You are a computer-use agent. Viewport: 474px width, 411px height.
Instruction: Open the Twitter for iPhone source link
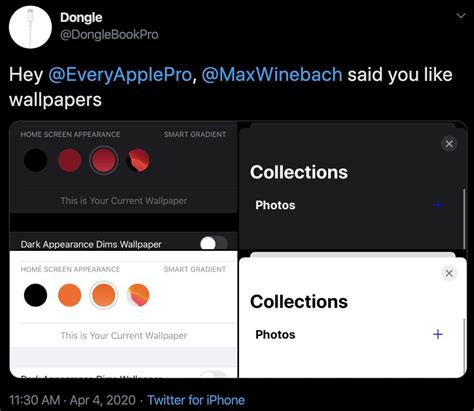tap(196, 400)
